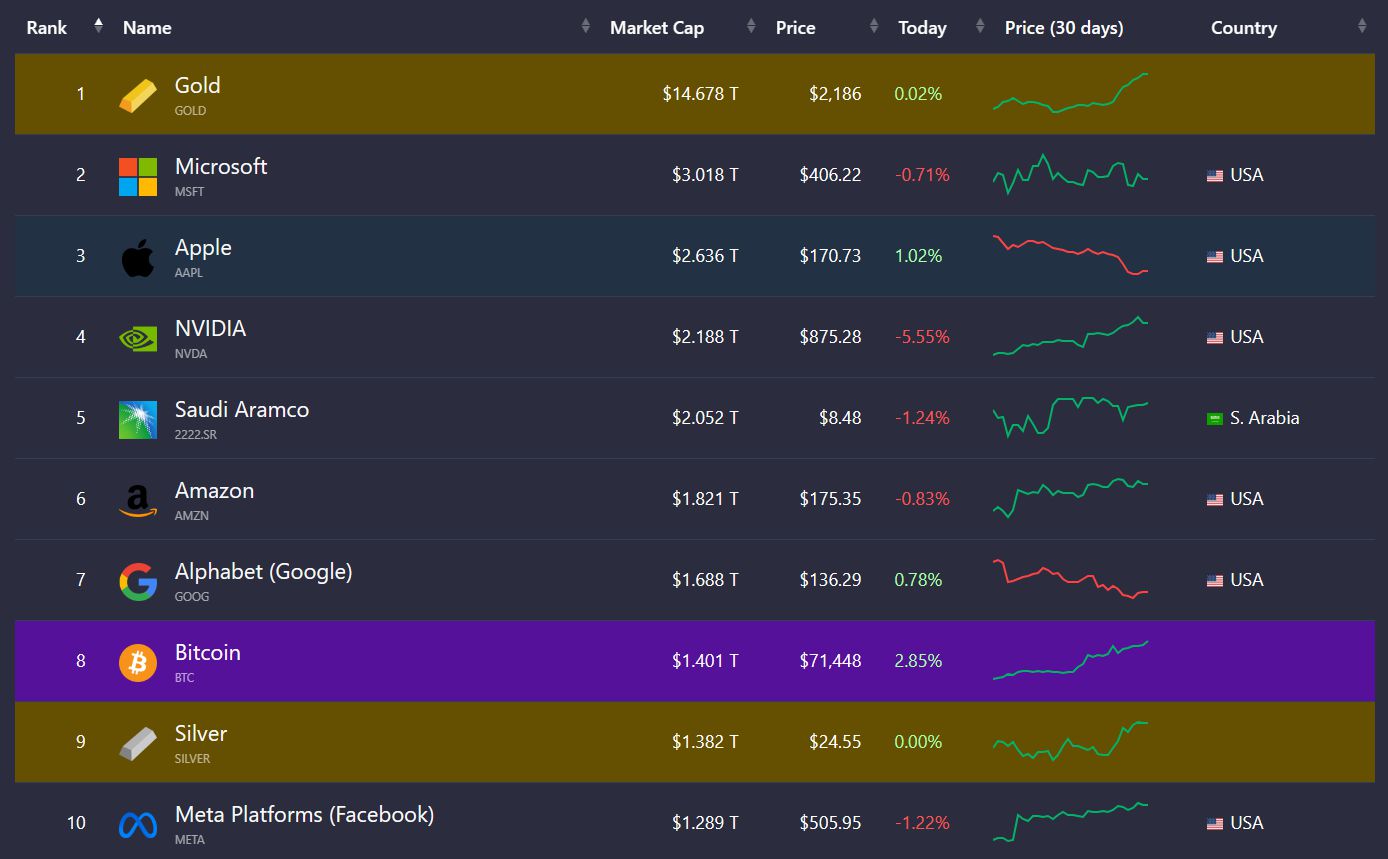Click the $1.289 T market cap value
Screen dimensions: 1388x859
tap(705, 824)
